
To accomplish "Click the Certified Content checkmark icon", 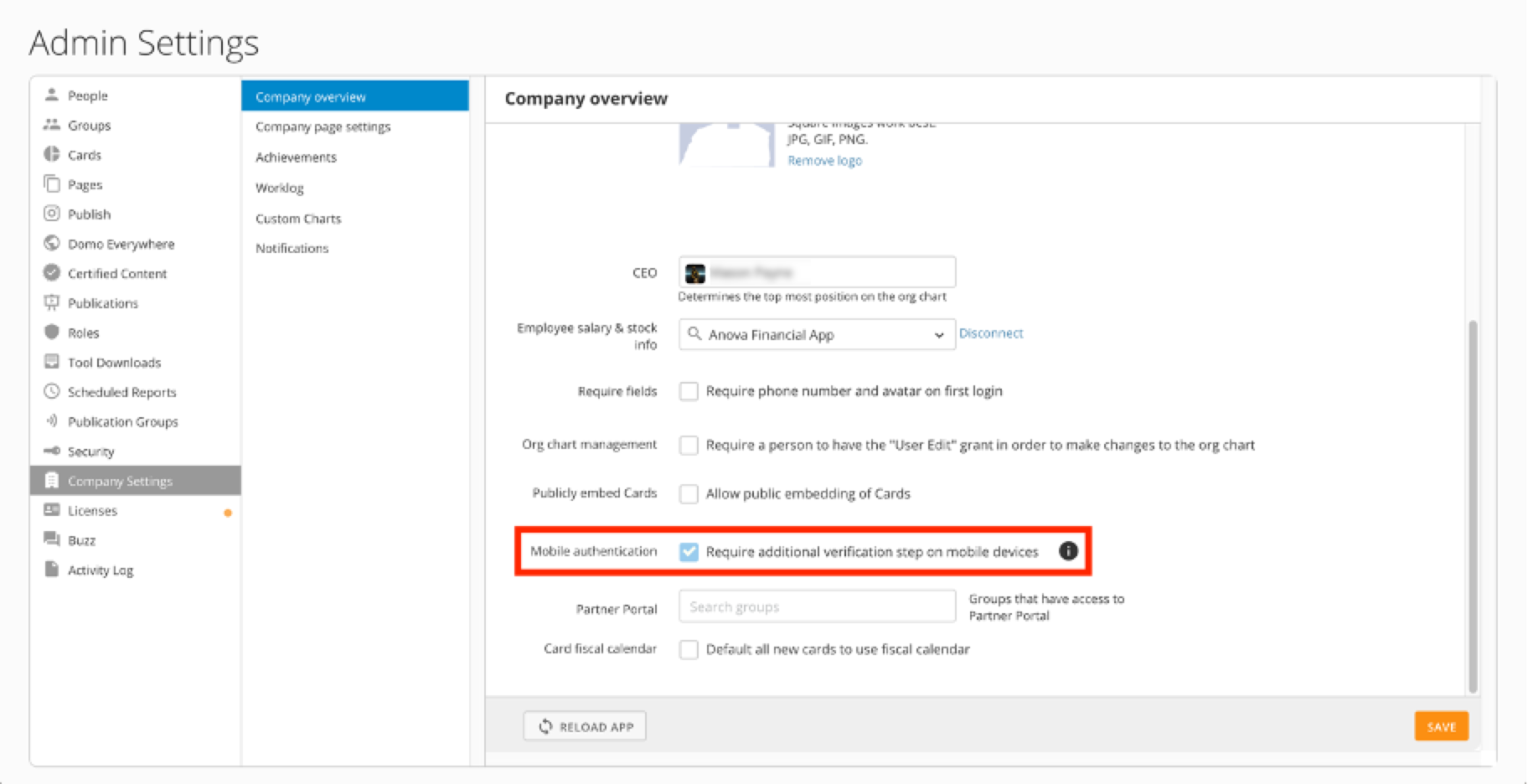I will (x=52, y=272).
